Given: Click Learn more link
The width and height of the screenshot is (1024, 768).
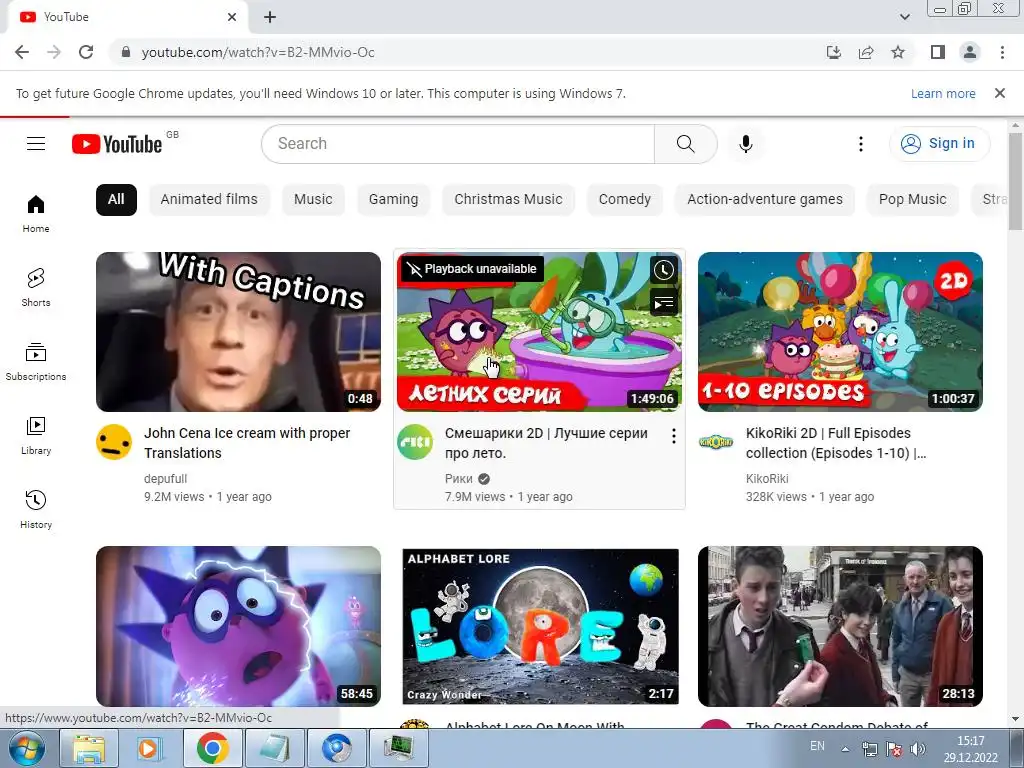Looking at the screenshot, I should coord(943,93).
